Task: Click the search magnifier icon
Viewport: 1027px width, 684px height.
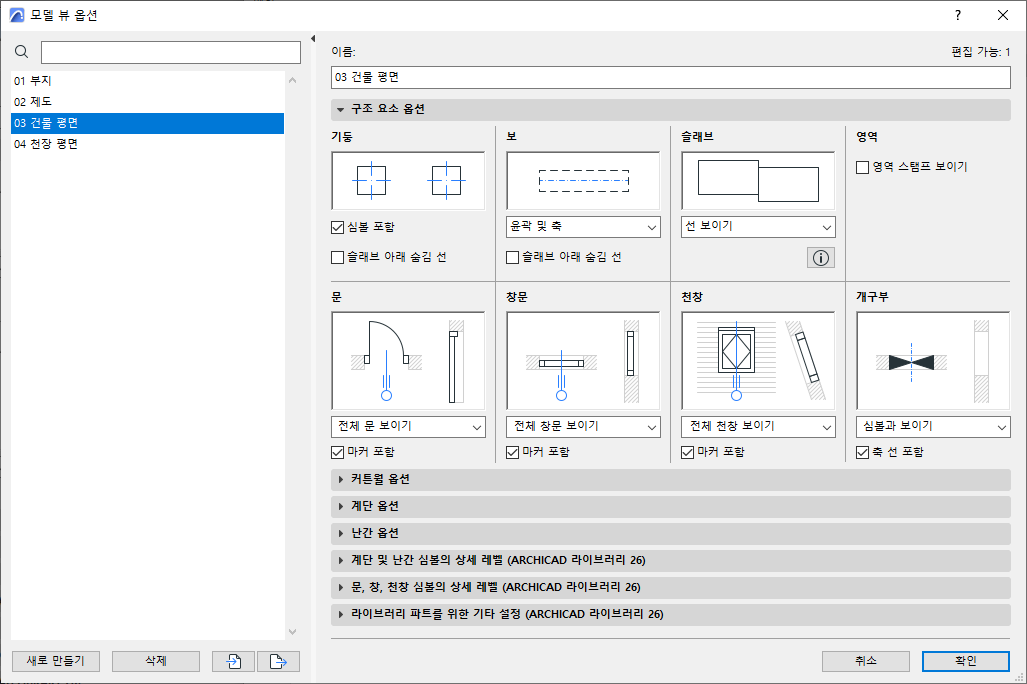Action: click(x=21, y=51)
